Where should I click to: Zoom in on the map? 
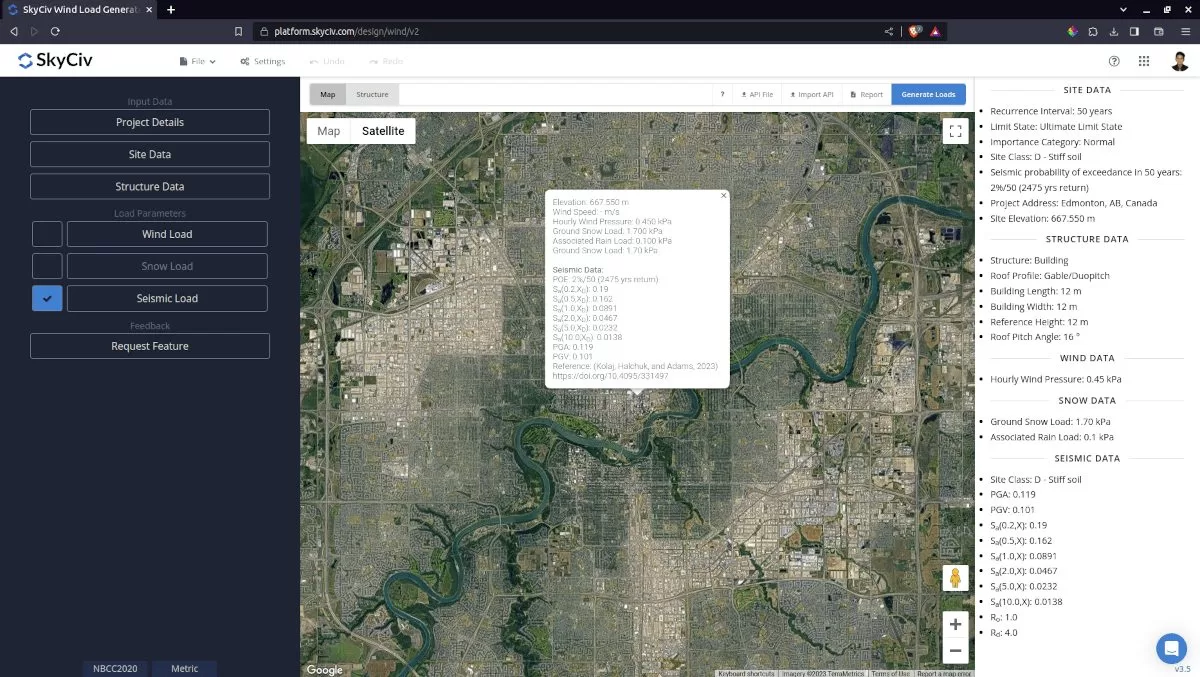955,624
